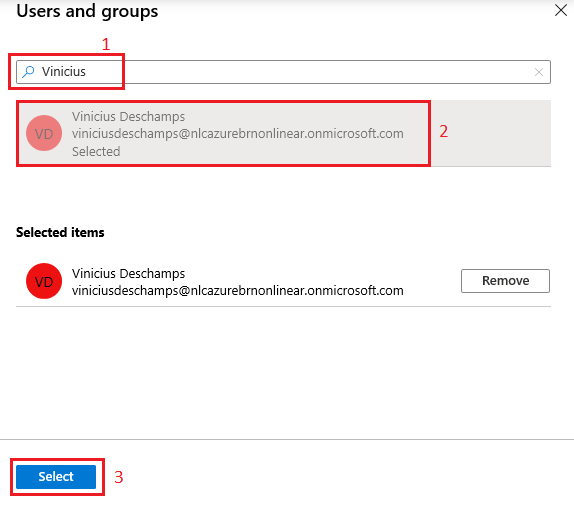Click the Vinicius search input field
This screenshot has height=514, width=574.
pyautogui.click(x=283, y=72)
